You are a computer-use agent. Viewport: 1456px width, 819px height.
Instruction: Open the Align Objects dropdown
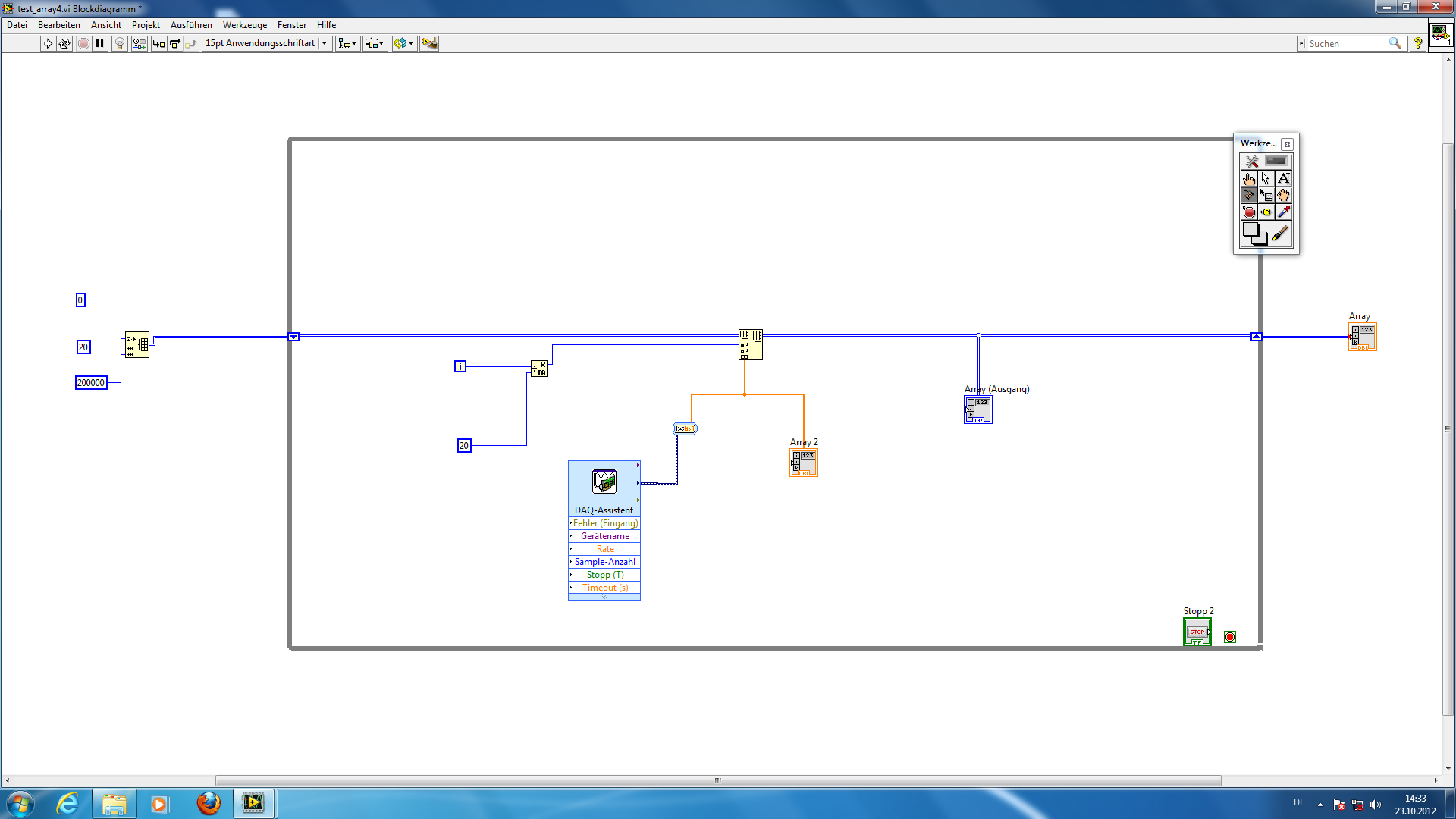click(347, 44)
